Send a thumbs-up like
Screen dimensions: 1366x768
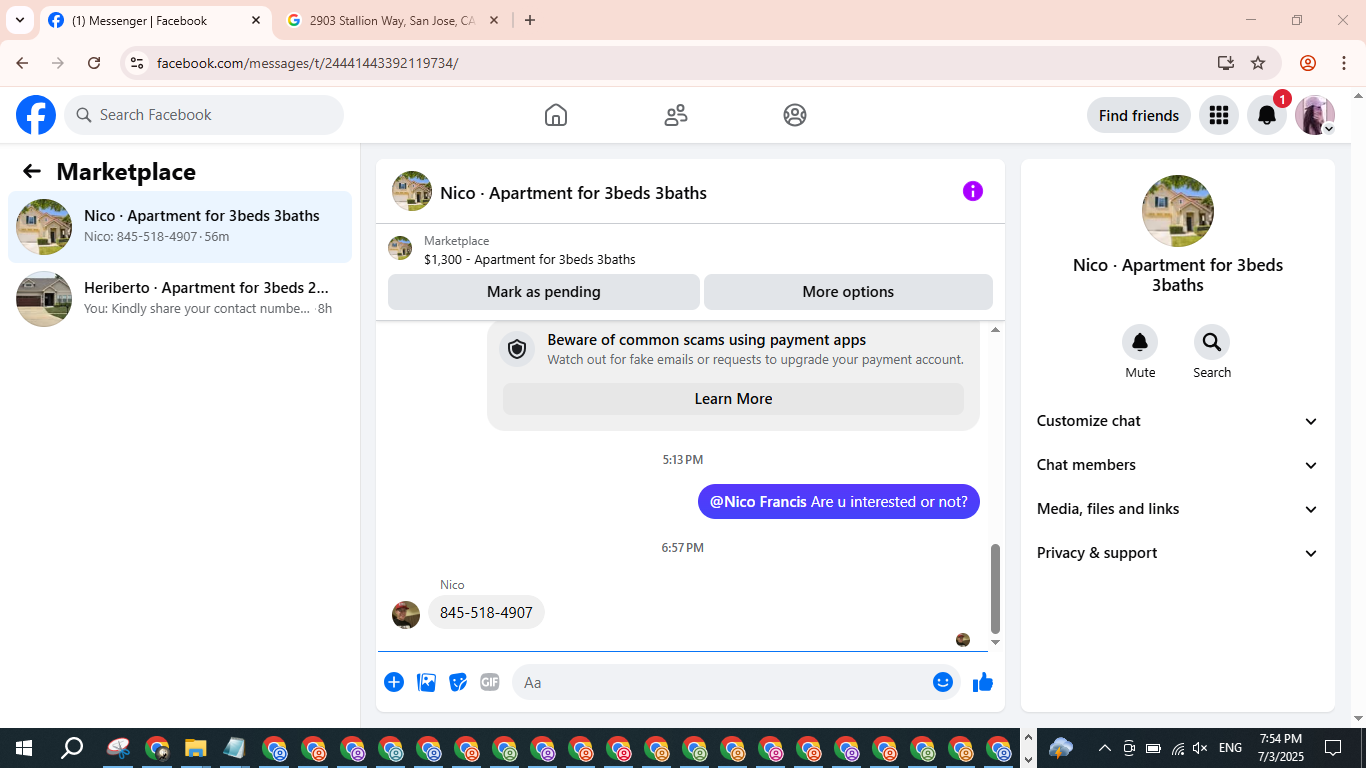(x=983, y=682)
